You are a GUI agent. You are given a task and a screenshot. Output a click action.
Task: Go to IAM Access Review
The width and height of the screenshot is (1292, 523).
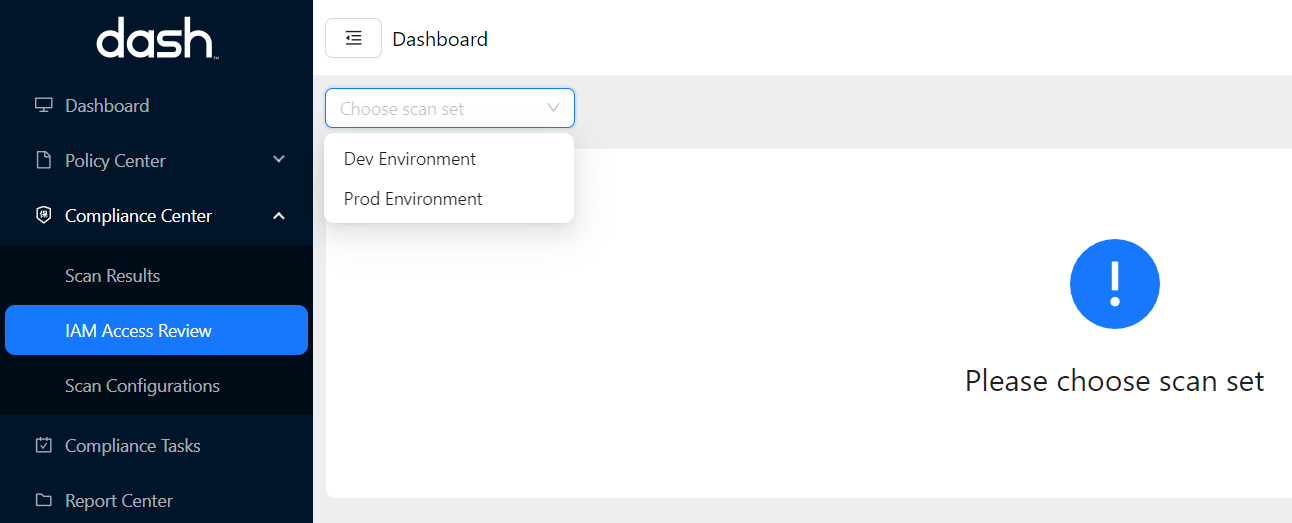coord(138,330)
